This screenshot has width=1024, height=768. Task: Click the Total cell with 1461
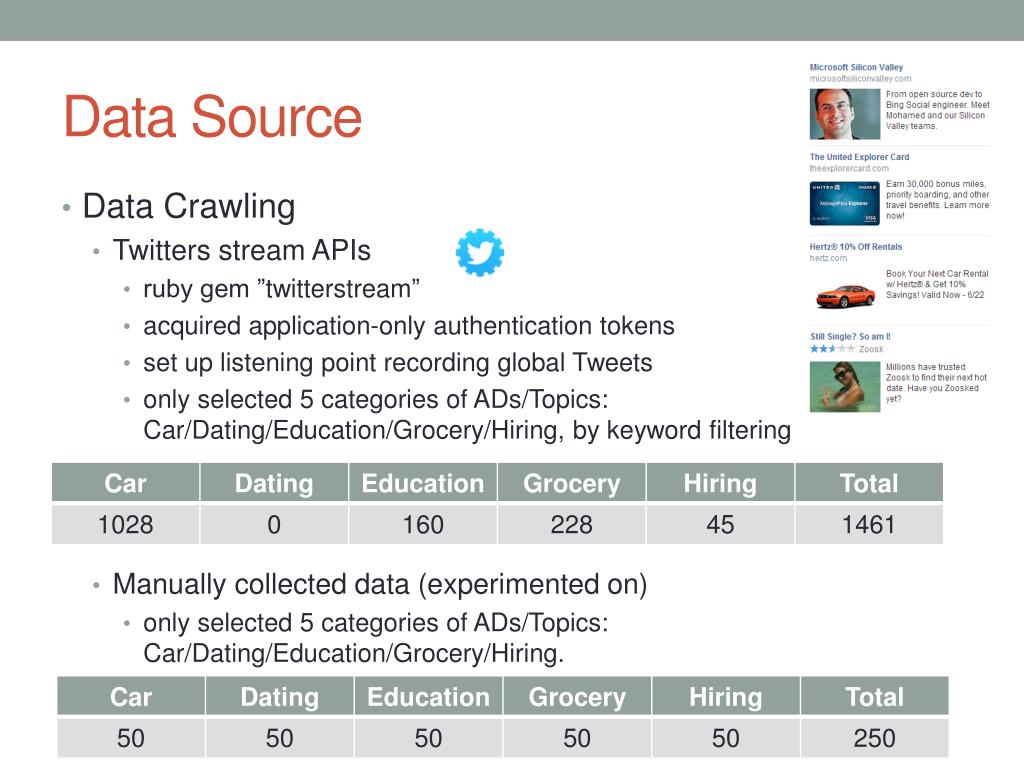pos(869,524)
